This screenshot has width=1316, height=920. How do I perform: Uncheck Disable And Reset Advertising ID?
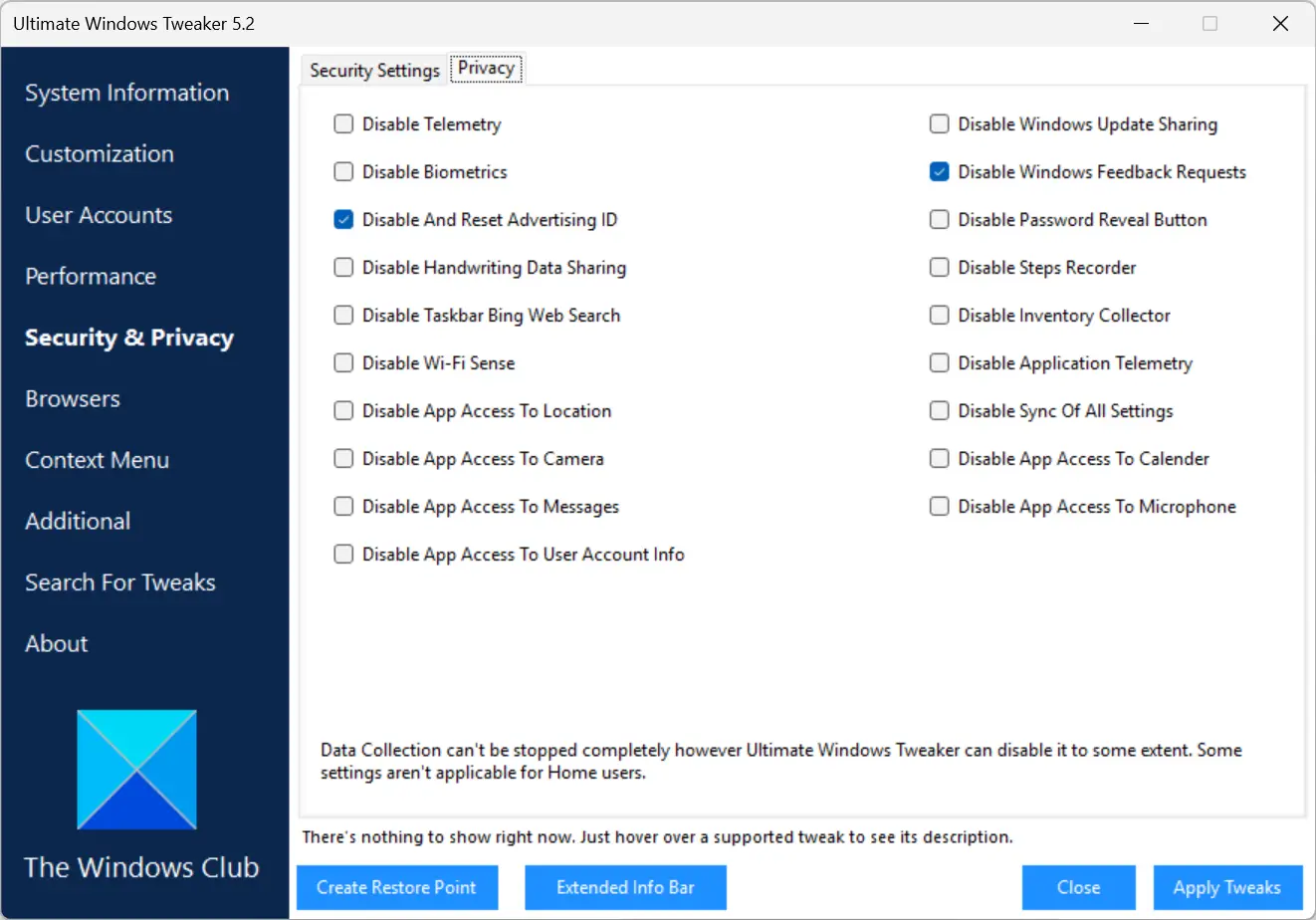[x=343, y=220]
